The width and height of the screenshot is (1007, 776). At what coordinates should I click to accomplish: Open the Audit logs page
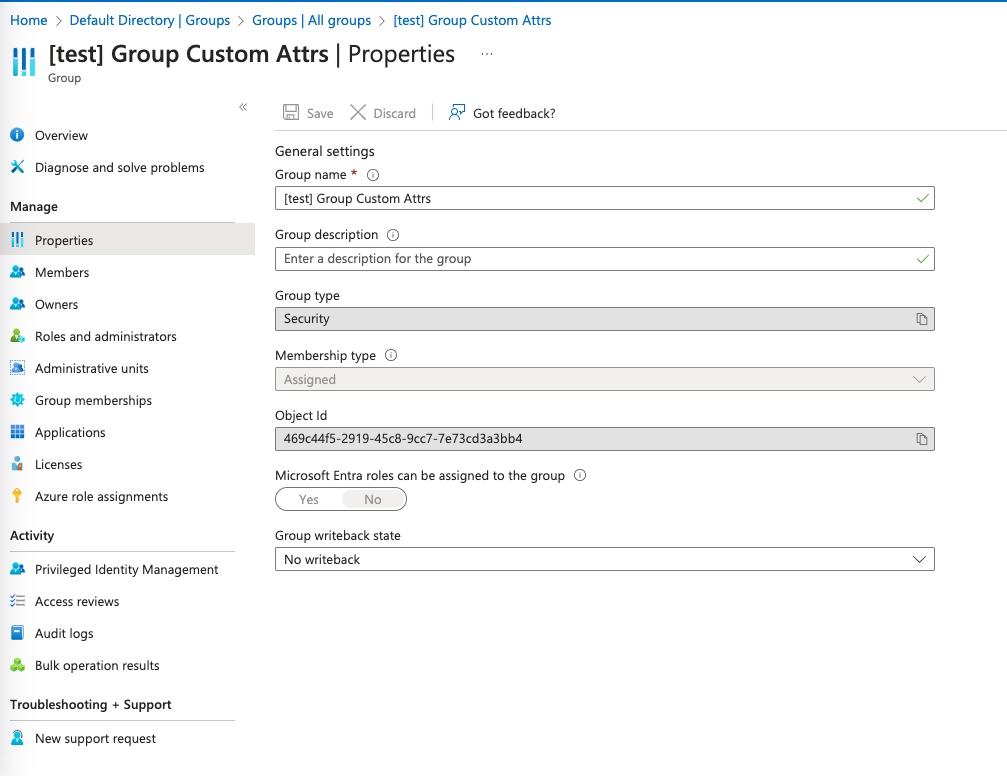[x=65, y=633]
